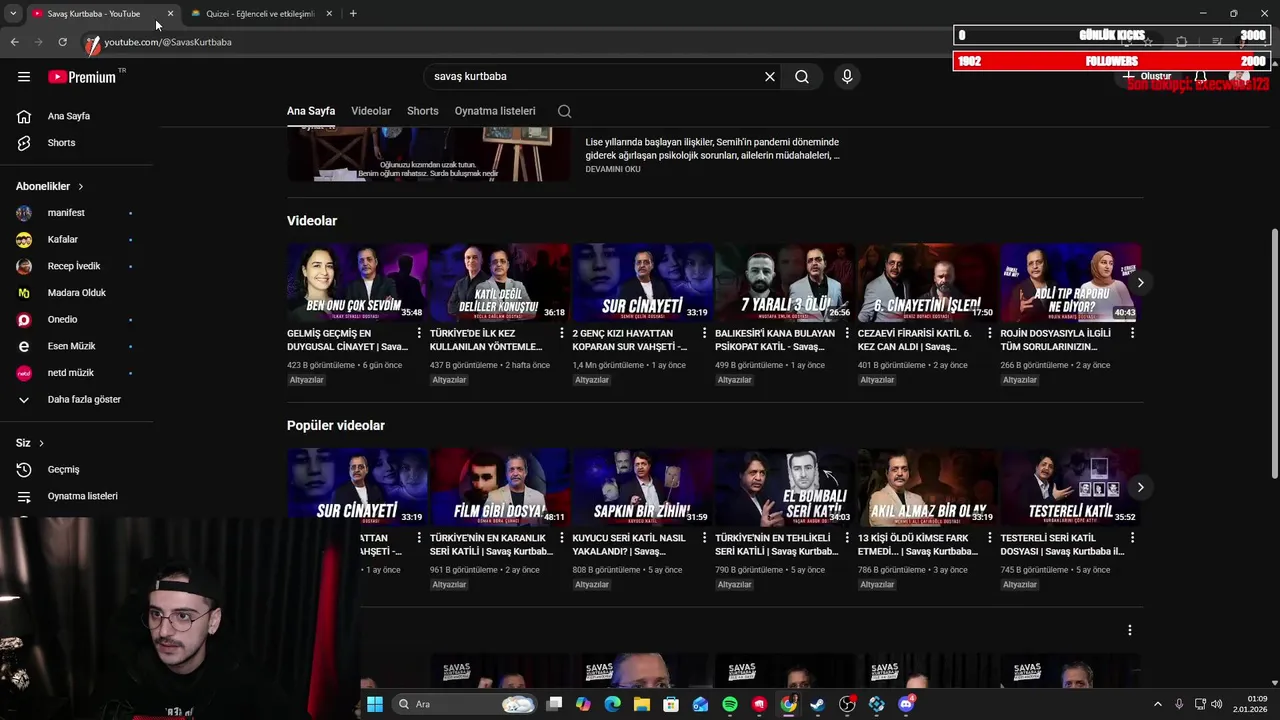Open Microsoft Edge from the taskbar
Viewport: 1280px width, 720px height.
pos(613,704)
